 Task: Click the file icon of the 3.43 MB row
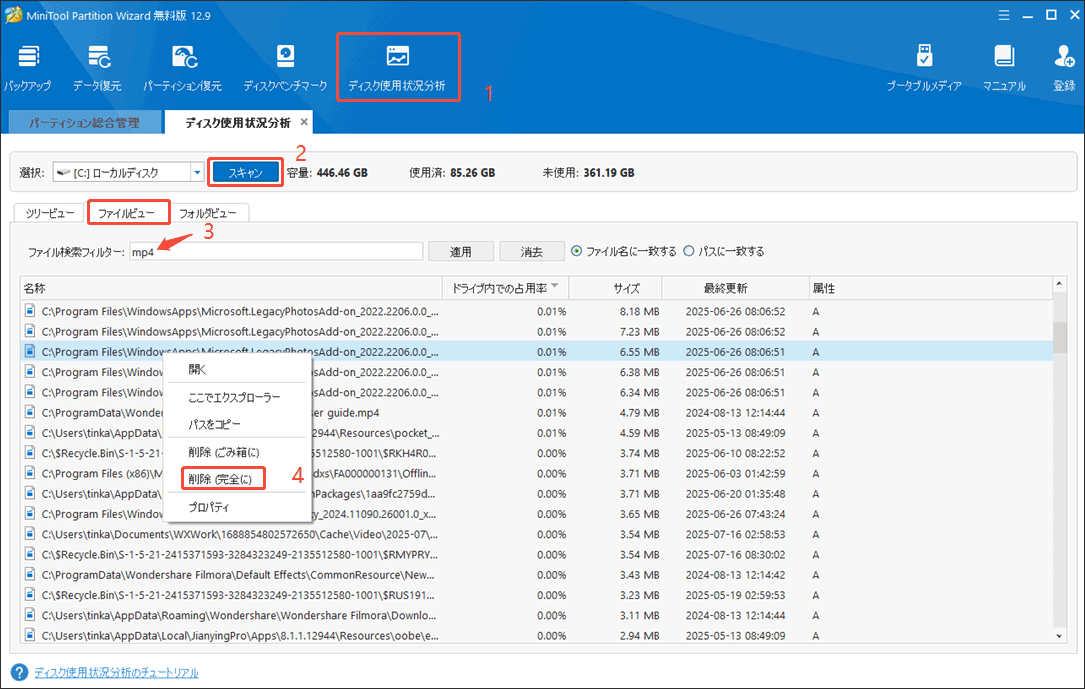tap(30, 574)
